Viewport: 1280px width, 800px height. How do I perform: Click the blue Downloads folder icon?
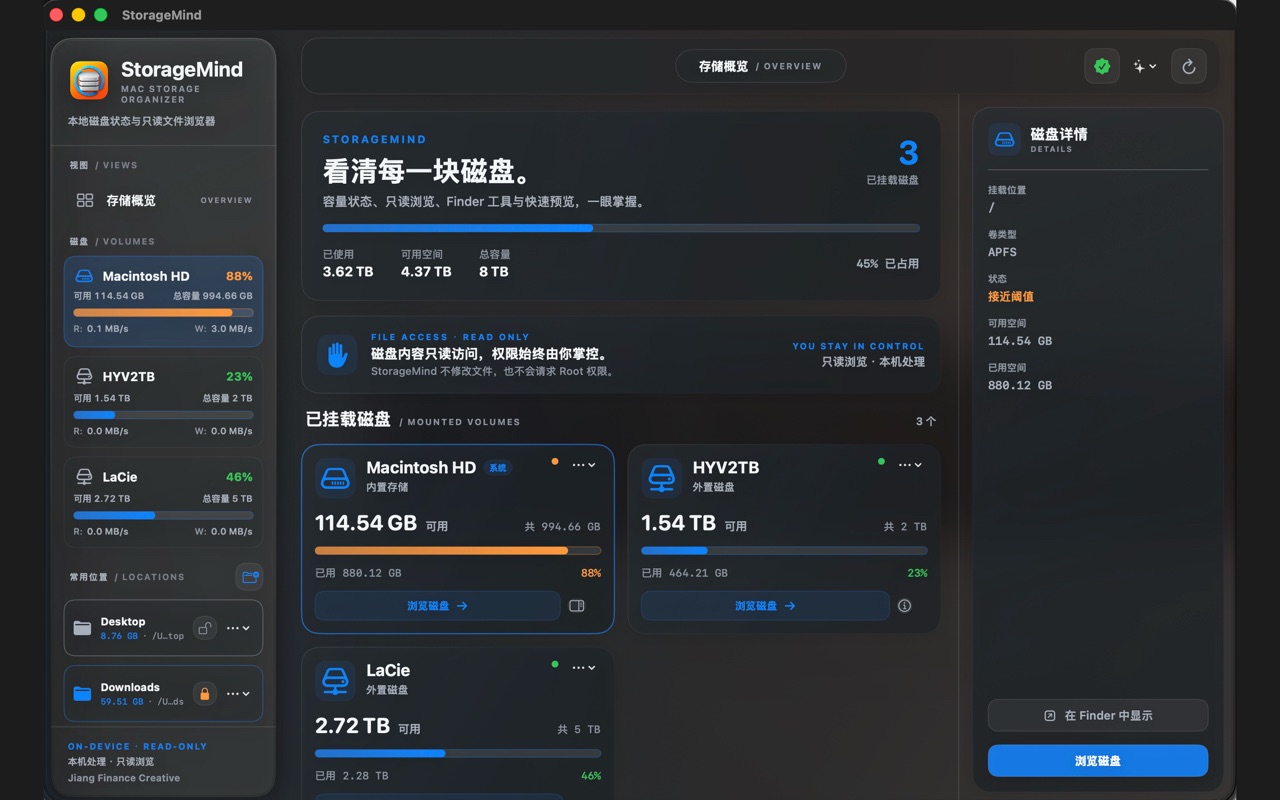(82, 693)
